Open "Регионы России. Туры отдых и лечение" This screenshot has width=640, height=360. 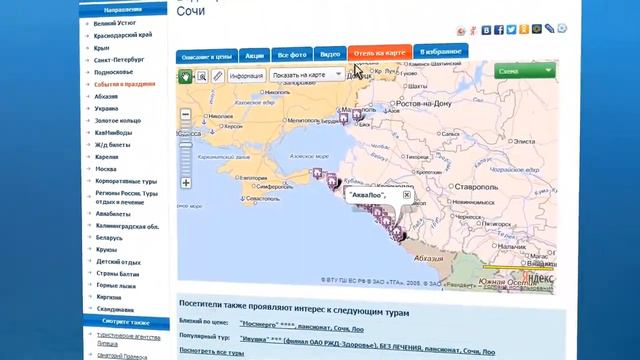[x=127, y=198]
